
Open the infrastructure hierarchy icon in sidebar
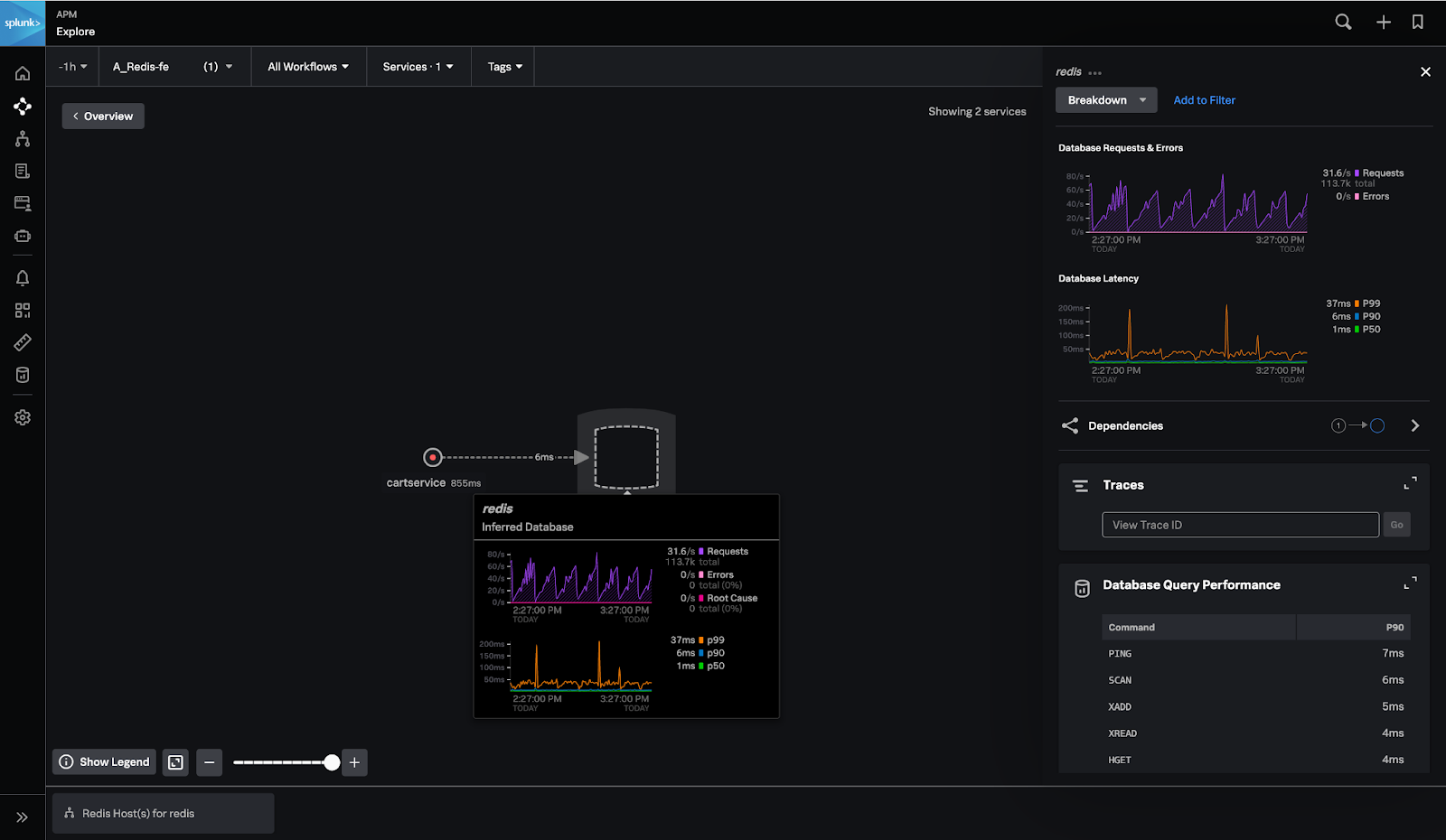point(23,138)
